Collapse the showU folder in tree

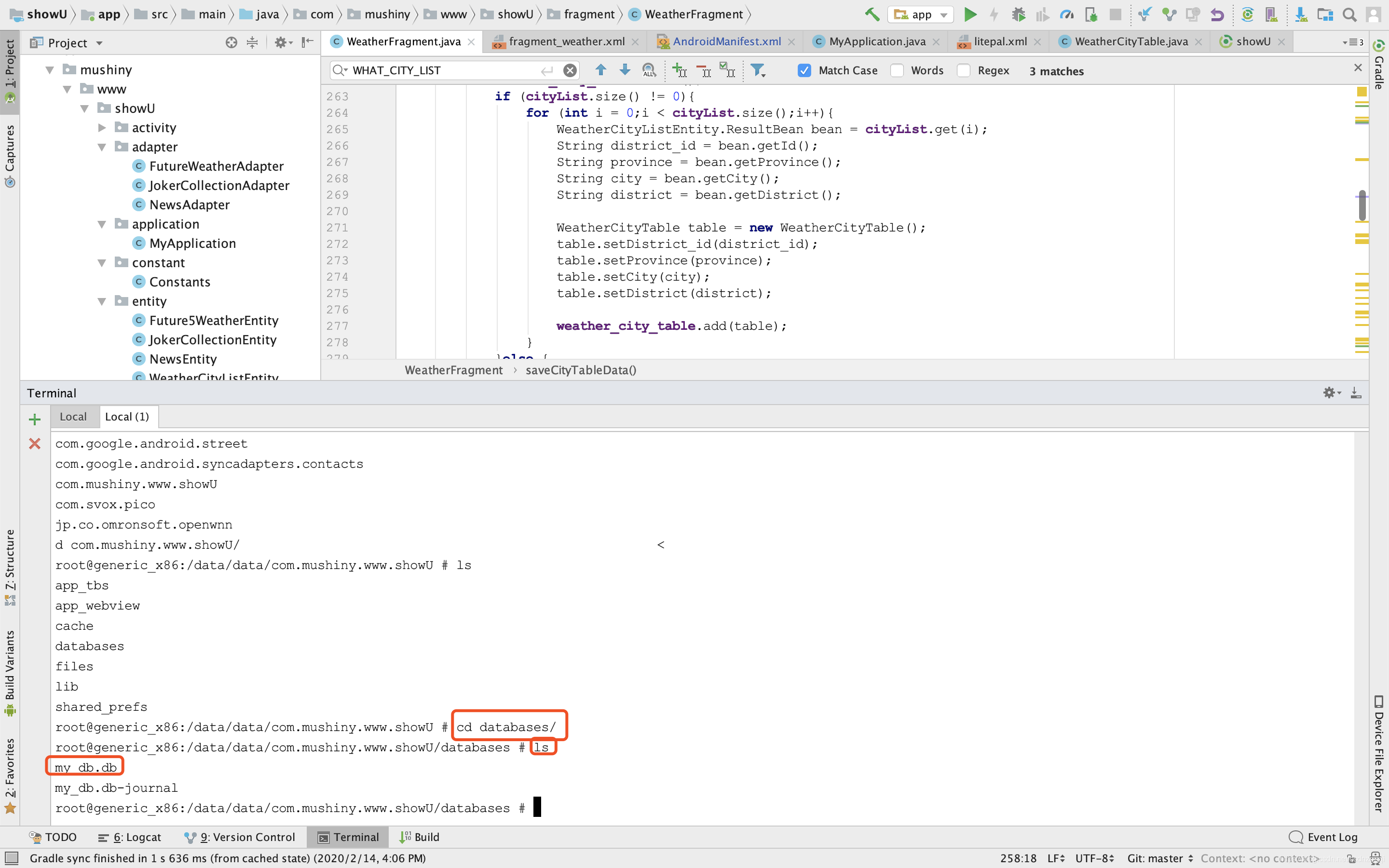[84, 108]
